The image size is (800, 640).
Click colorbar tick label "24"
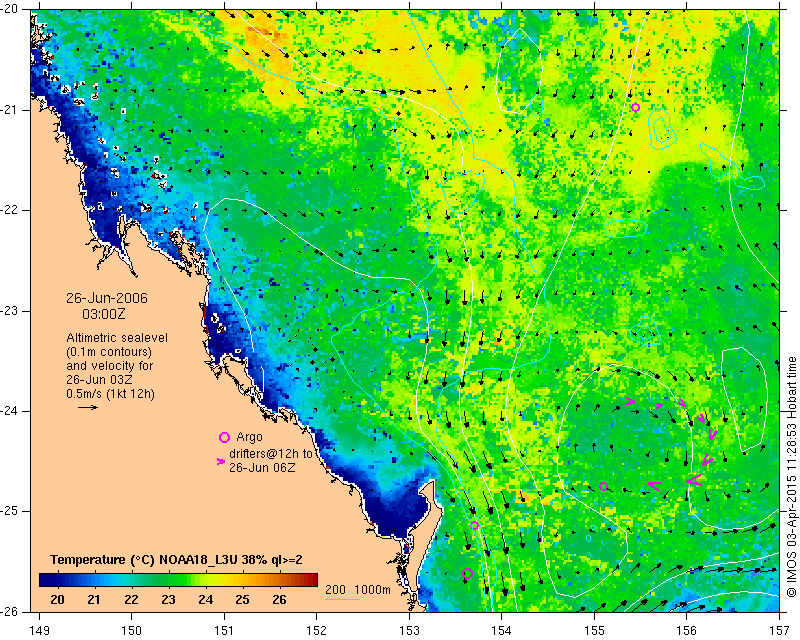tap(206, 599)
